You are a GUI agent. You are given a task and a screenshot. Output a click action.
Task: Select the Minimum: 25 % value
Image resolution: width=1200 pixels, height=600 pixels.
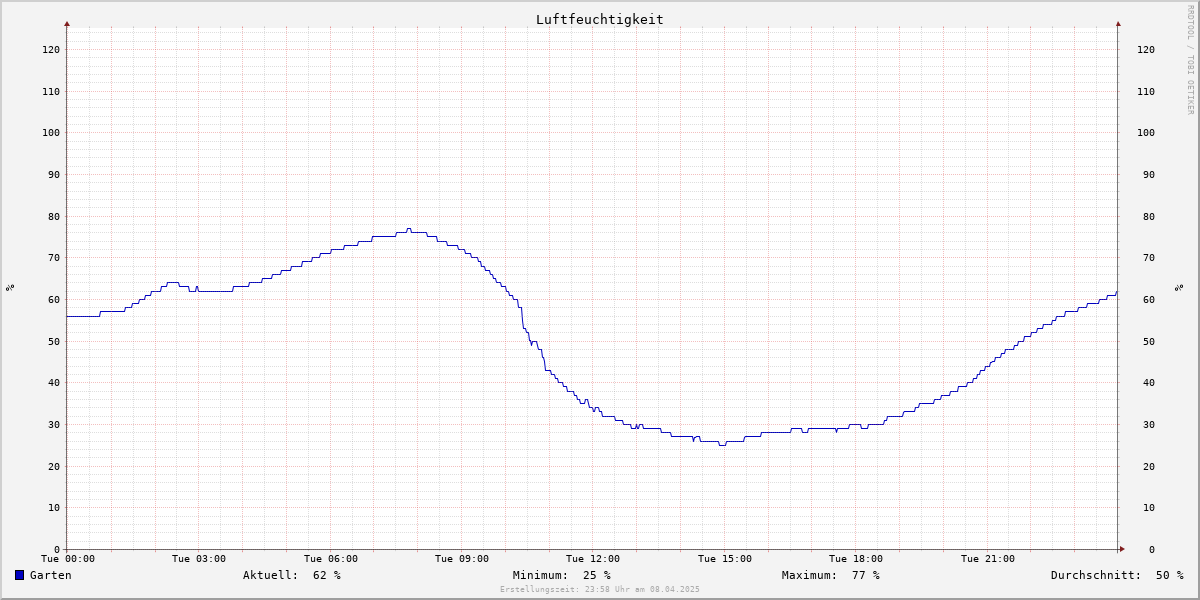tap(562, 575)
